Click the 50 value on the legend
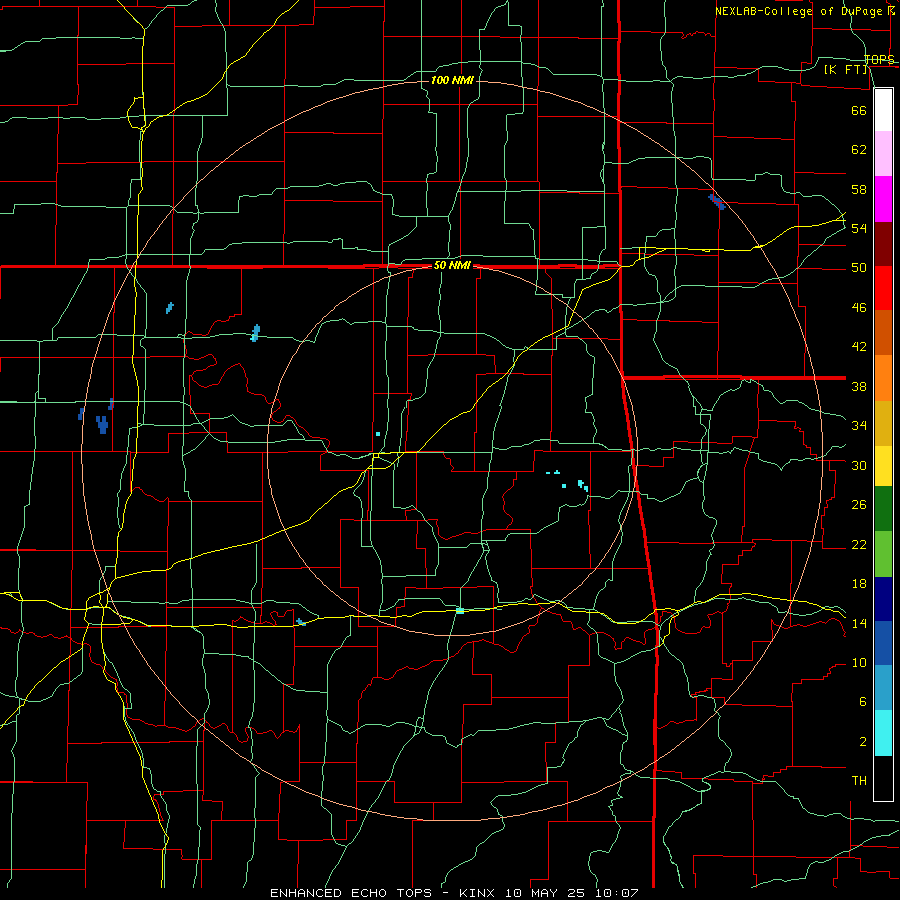900x900 pixels. point(859,268)
